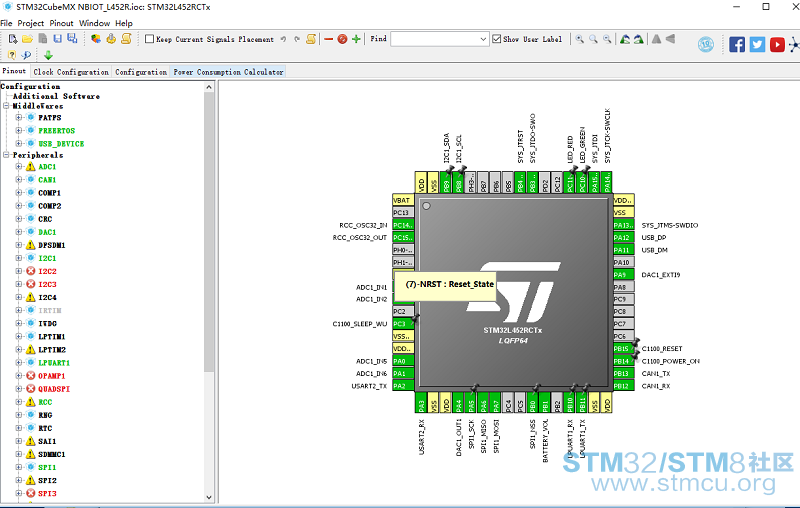
Task: Click the PA12 pin labeled USB_DP
Action: tap(623, 237)
